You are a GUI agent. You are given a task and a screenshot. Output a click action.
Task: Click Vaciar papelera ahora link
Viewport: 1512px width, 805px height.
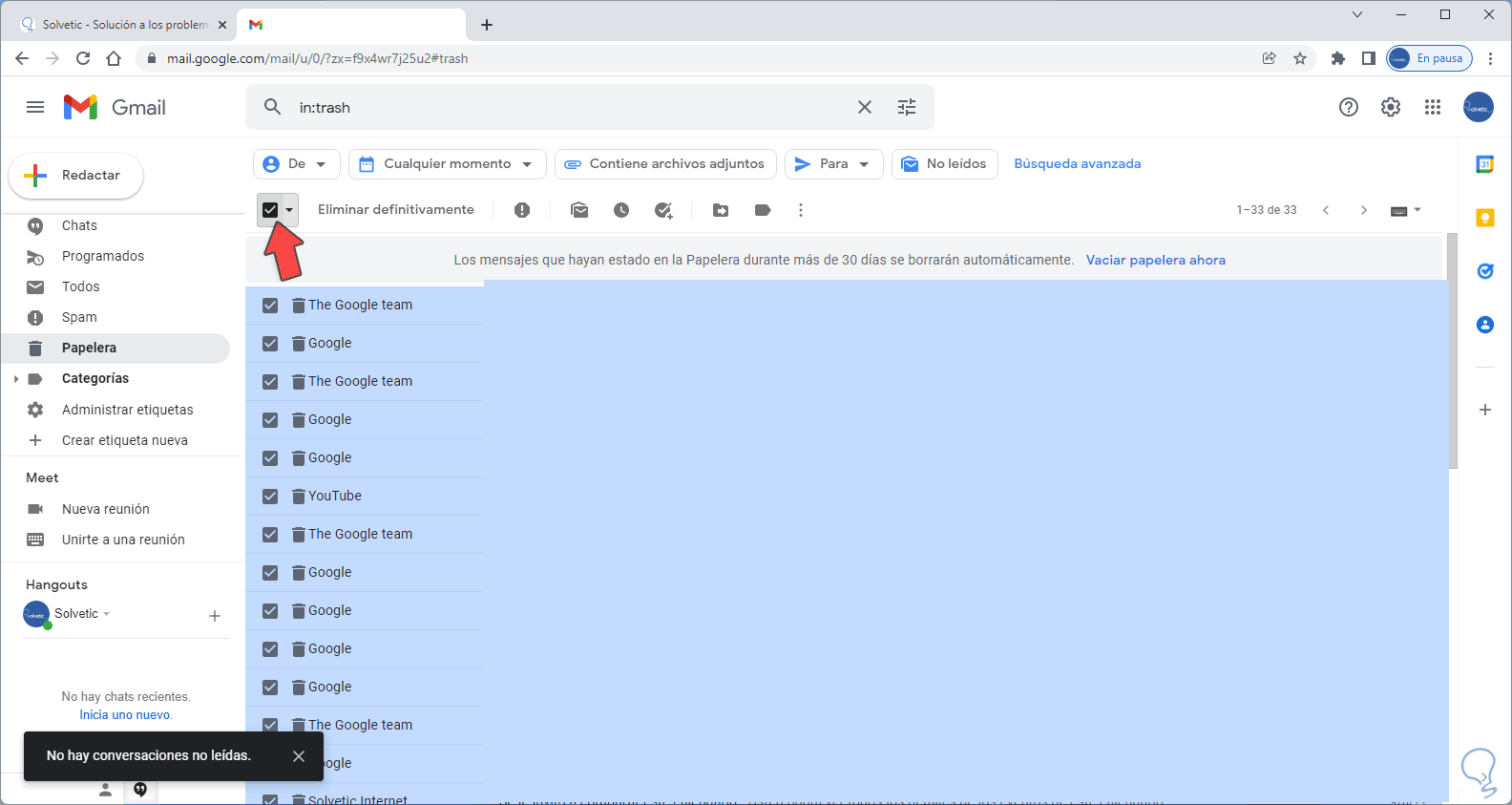coord(1156,260)
